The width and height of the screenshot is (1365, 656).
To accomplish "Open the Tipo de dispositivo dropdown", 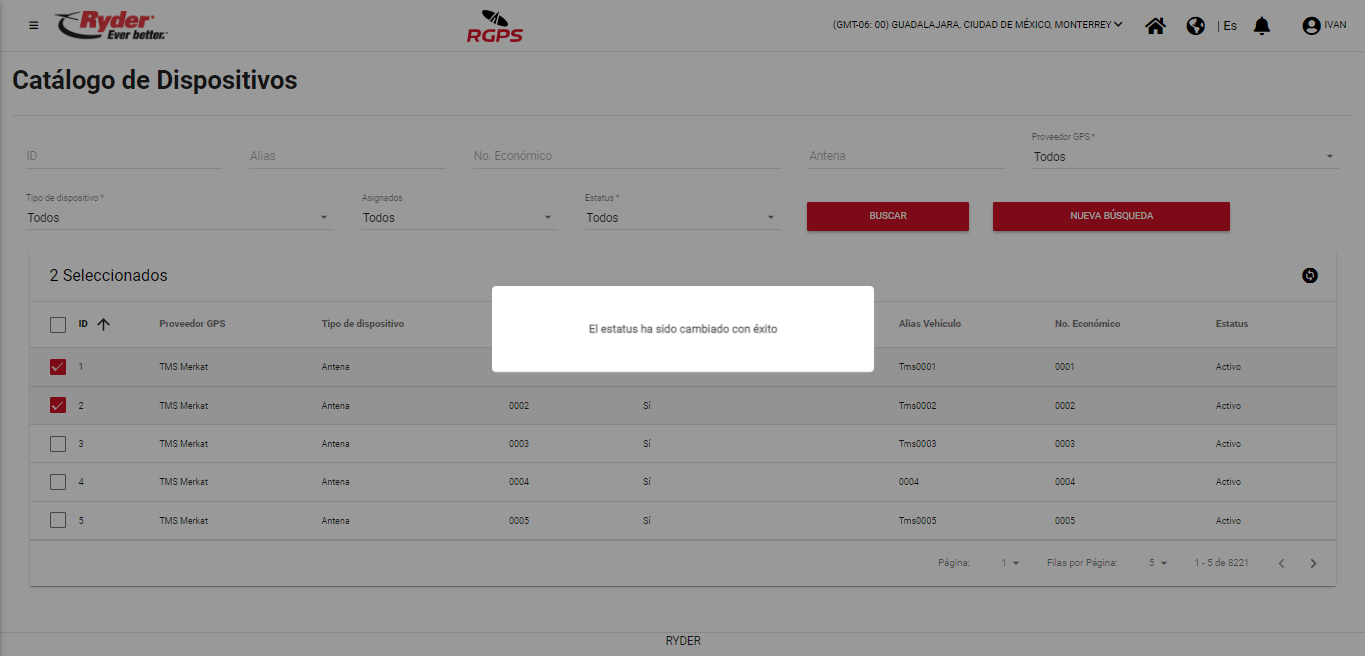I will point(178,218).
